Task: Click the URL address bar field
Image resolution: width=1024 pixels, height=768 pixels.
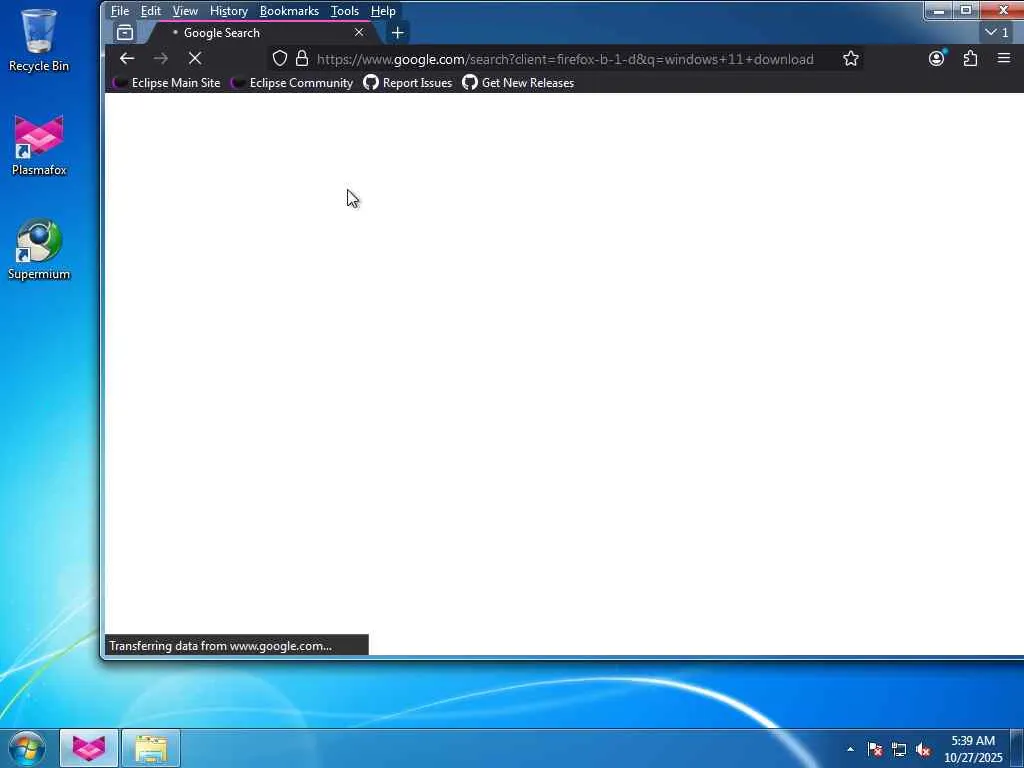Action: pos(565,59)
